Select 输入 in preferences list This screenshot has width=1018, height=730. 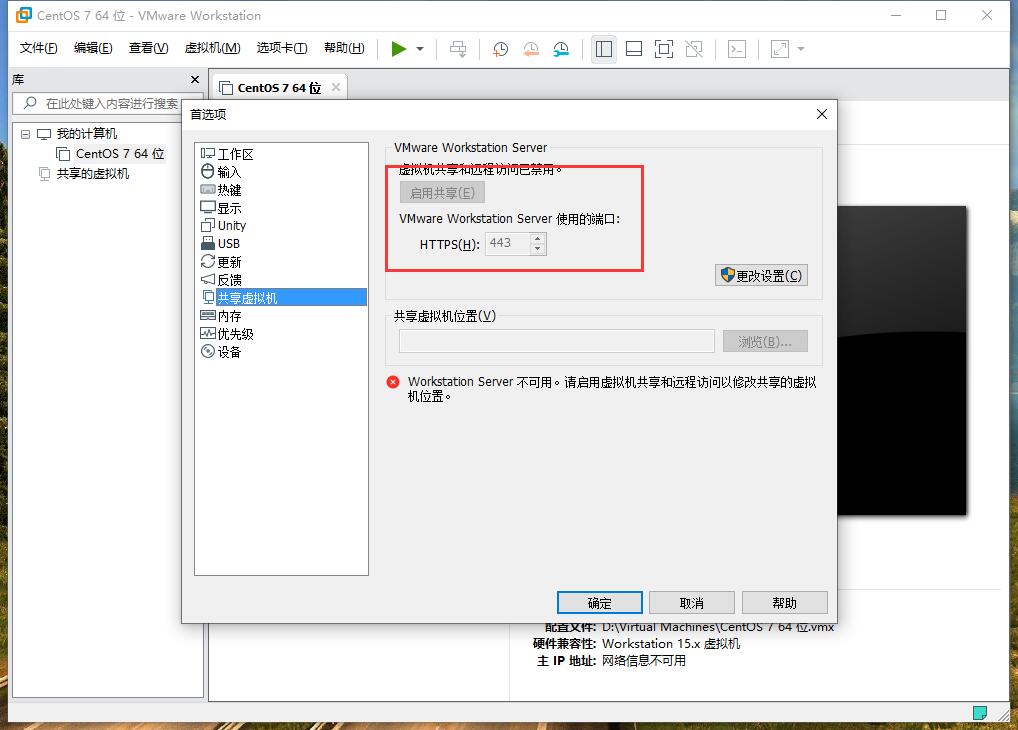point(229,171)
